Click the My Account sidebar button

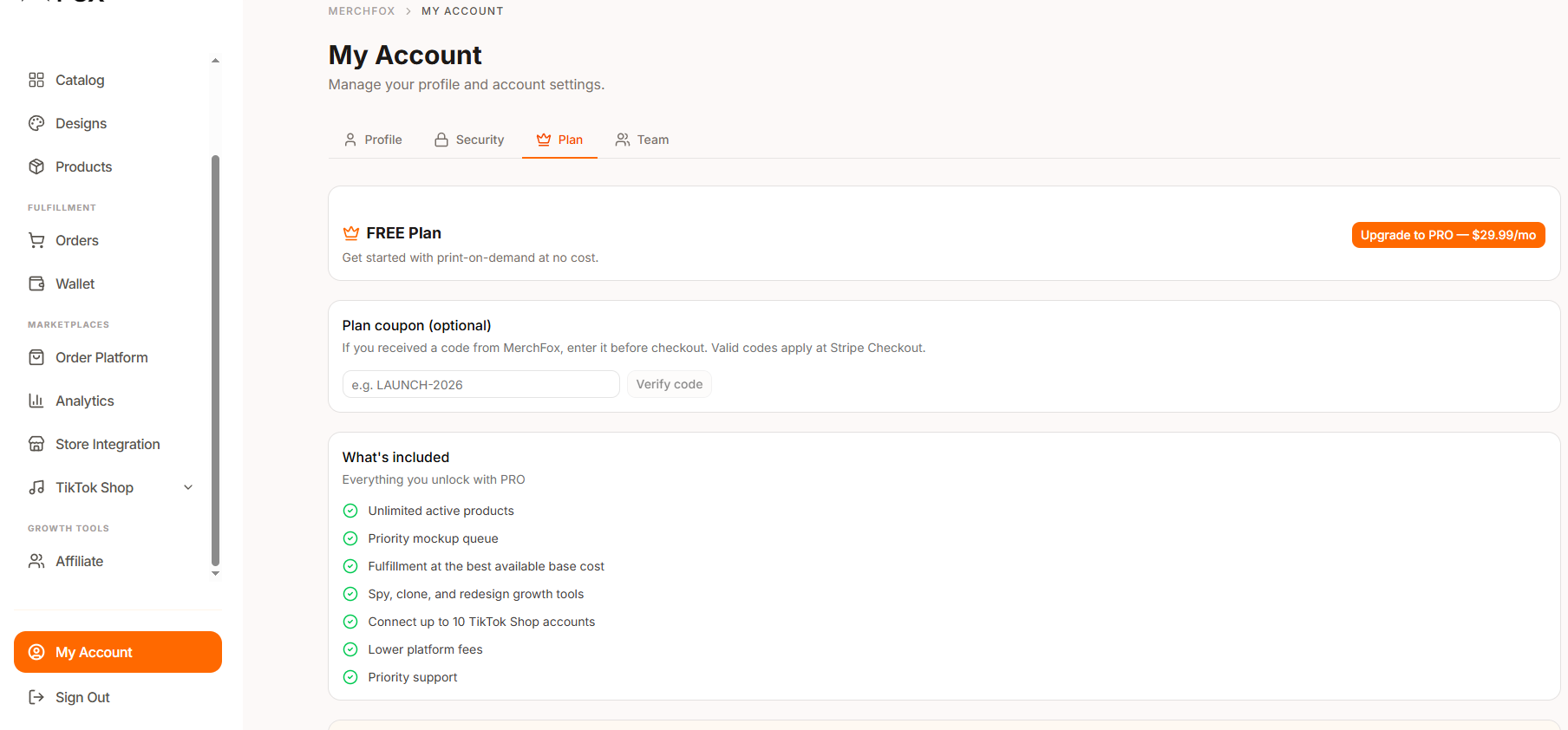click(x=118, y=652)
